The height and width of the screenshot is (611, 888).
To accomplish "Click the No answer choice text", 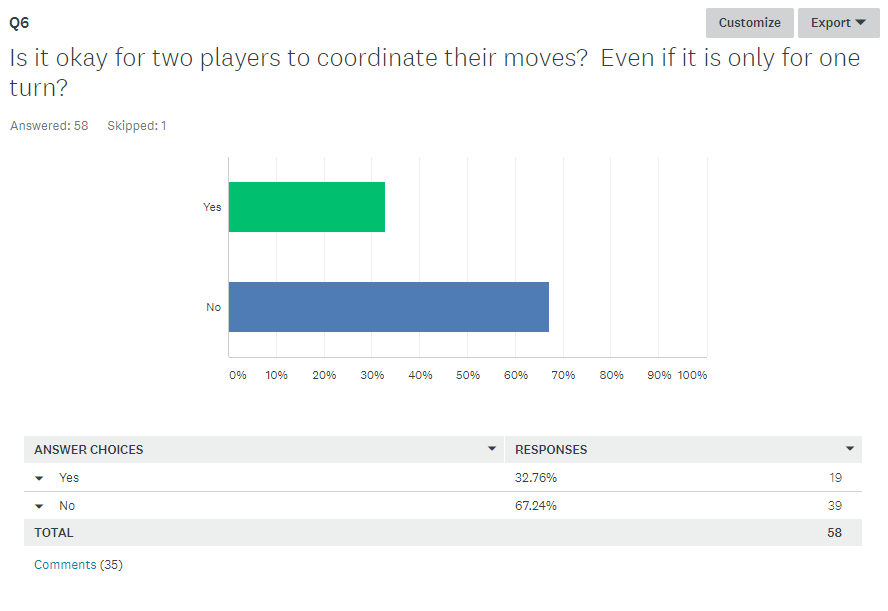I will (x=67, y=506).
